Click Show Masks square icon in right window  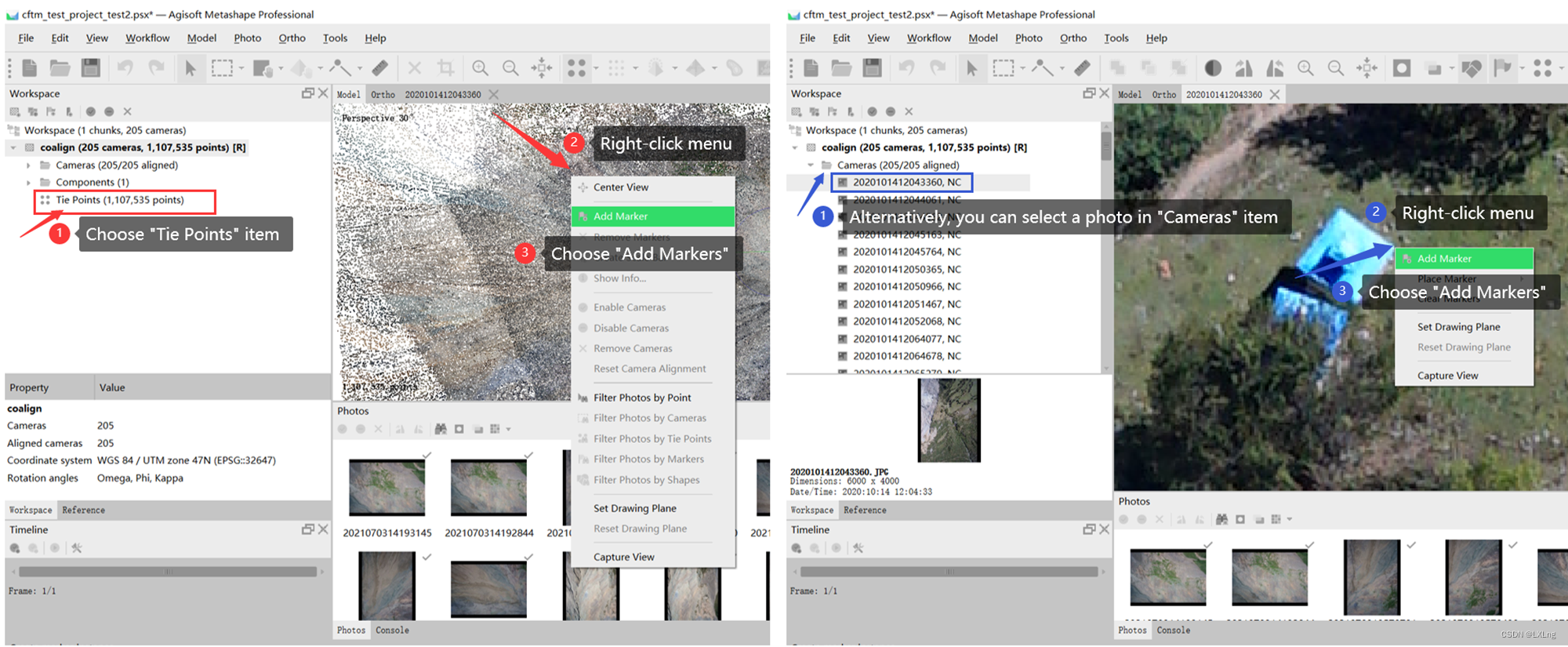(1402, 68)
